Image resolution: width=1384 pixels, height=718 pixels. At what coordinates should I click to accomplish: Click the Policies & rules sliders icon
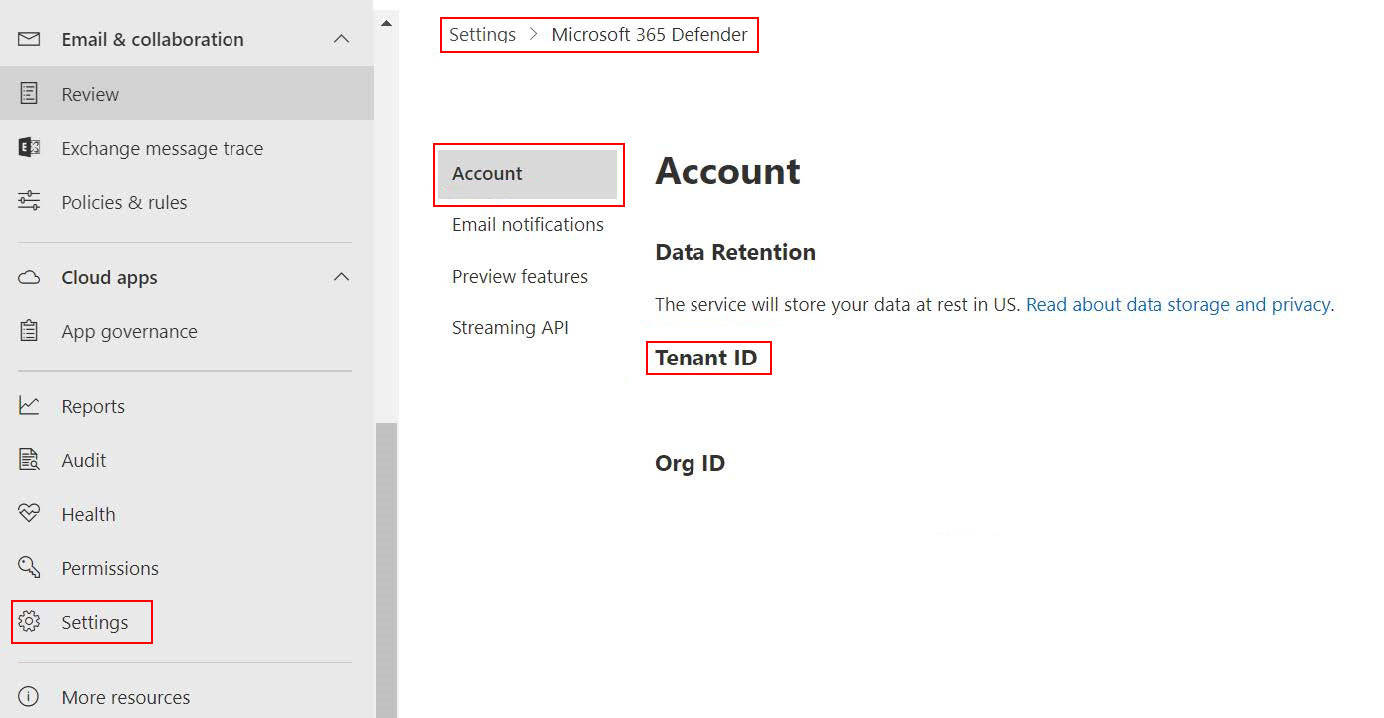coord(29,202)
